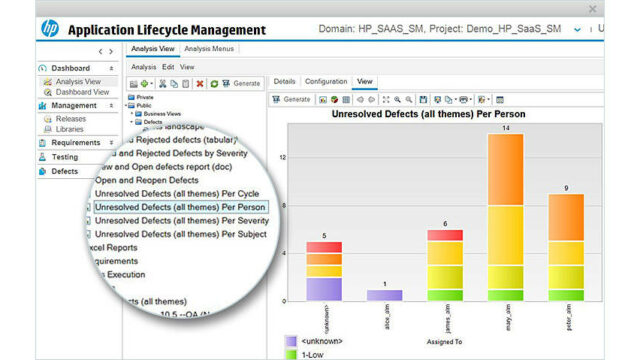The width and height of the screenshot is (640, 360).
Task: Open Releases in sidebar
Action: [x=71, y=119]
